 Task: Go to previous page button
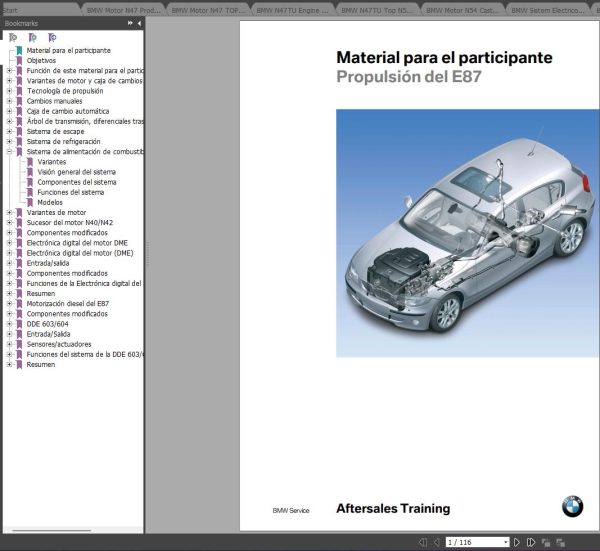(437, 542)
